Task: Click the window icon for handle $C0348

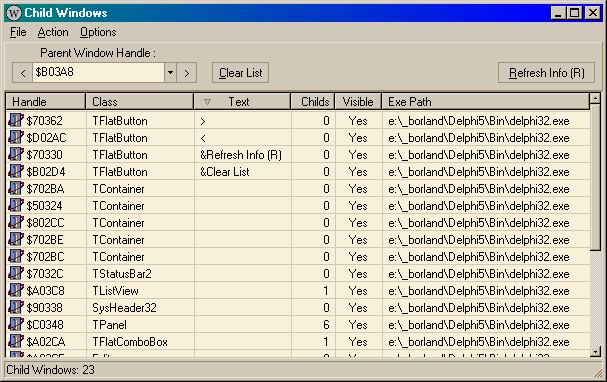Action: point(16,325)
